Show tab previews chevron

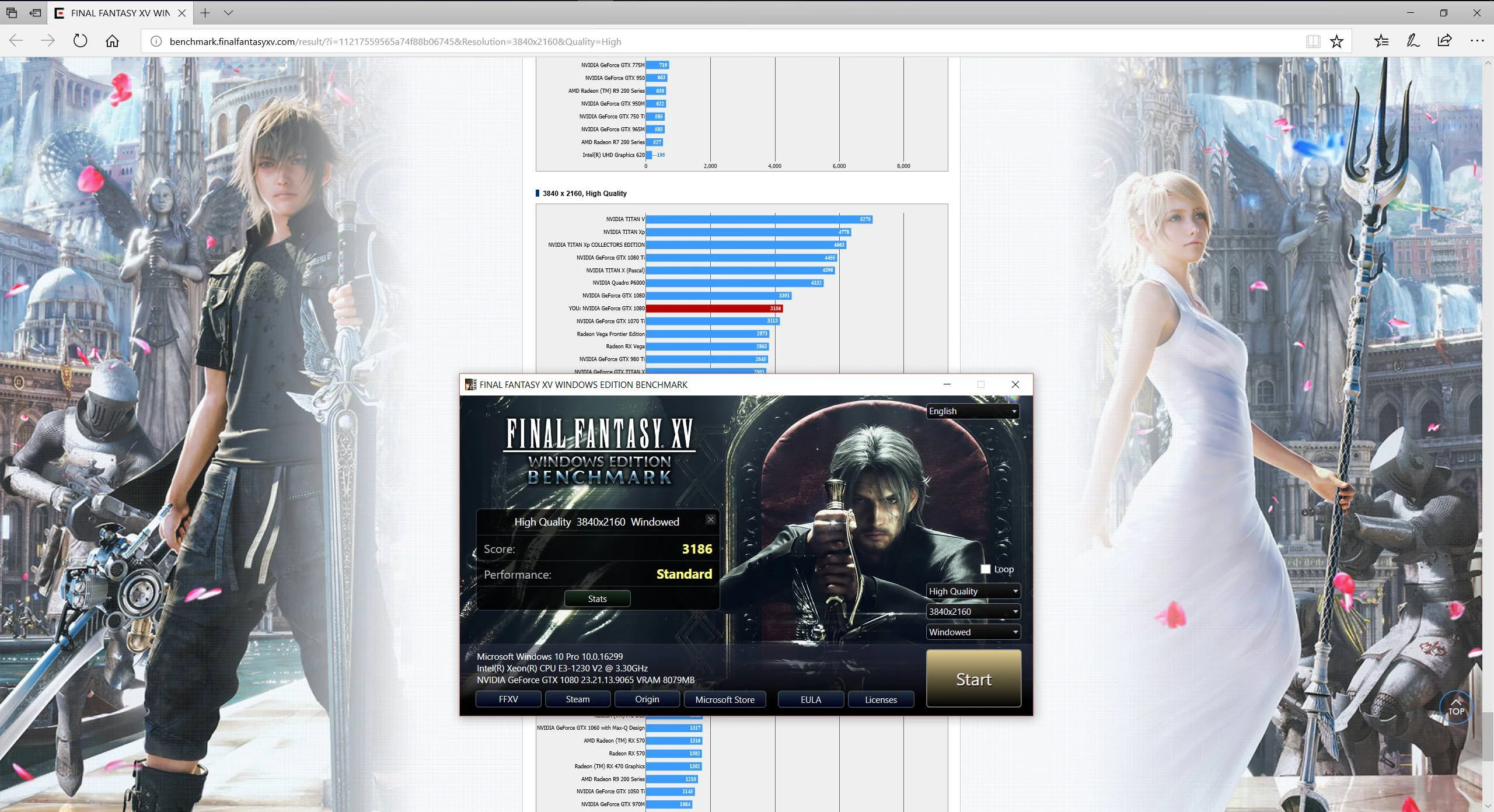coord(228,13)
